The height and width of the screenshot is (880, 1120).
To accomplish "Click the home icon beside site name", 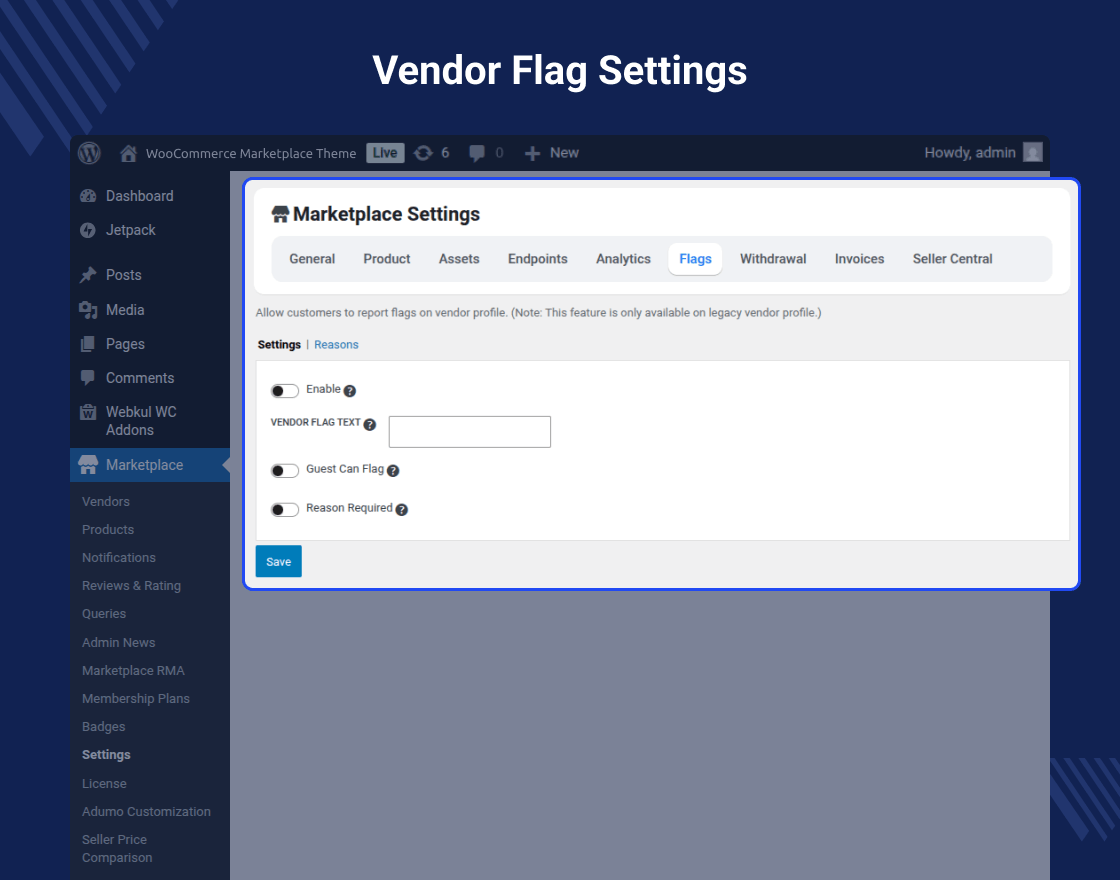I will (129, 153).
